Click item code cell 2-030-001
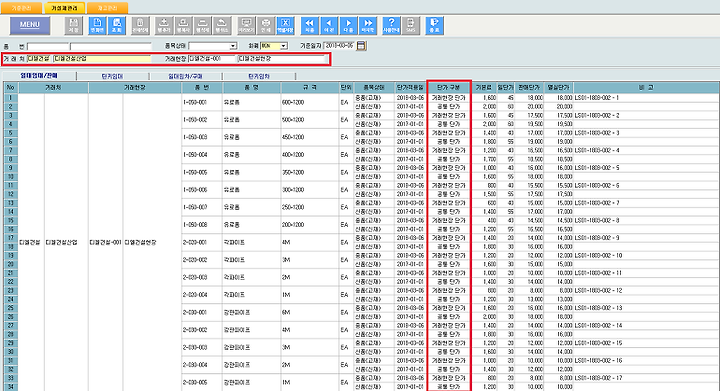 [202, 313]
